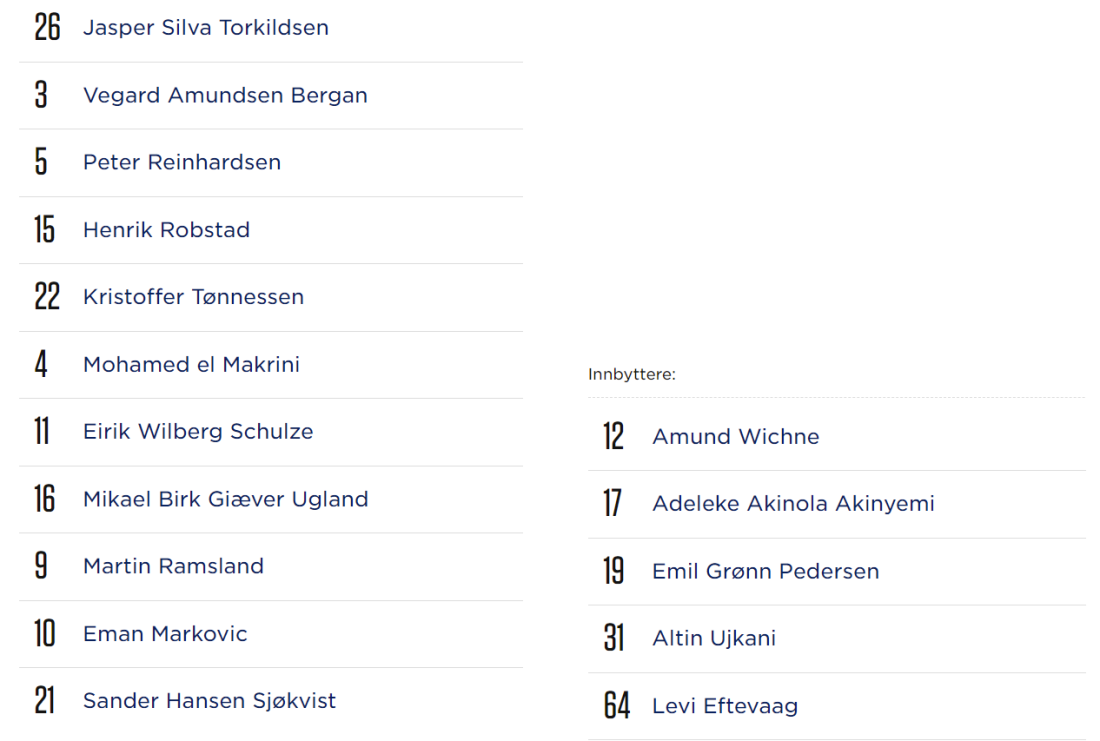This screenshot has height=741, width=1100.
Task: Click on Mikael Birk Giæver Ugland
Action: (225, 499)
